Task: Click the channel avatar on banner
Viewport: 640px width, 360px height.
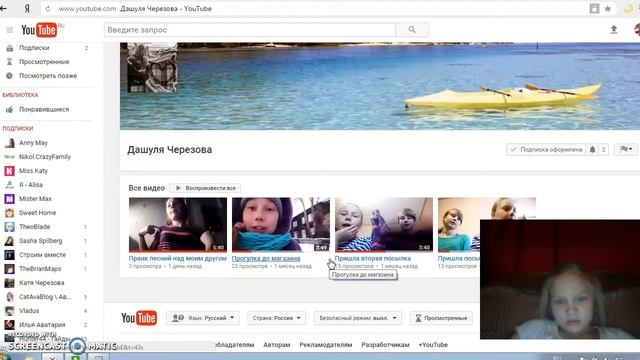Action: (x=152, y=68)
